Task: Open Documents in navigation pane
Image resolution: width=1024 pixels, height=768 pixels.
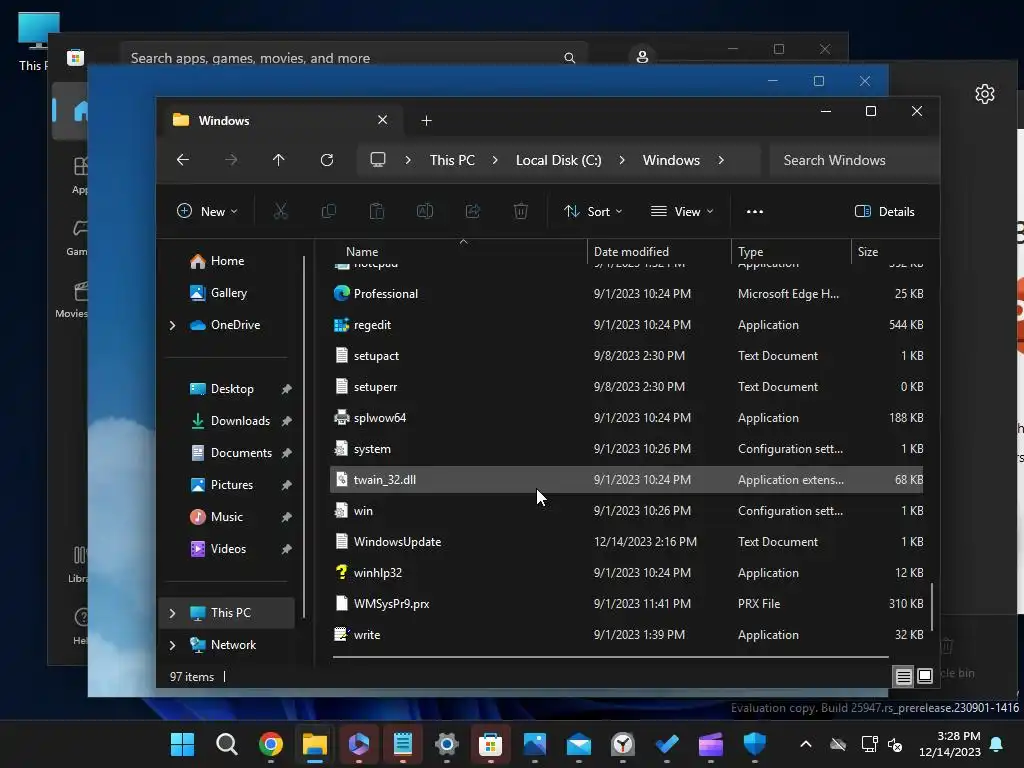Action: click(227, 453)
